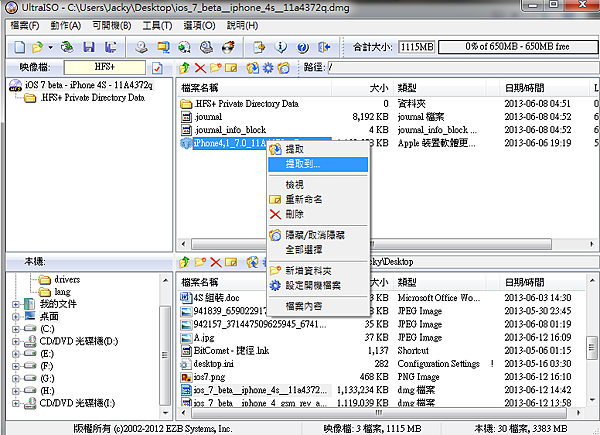The height and width of the screenshot is (435, 600).
Task: Open the 可開機(B) menu
Action: pyautogui.click(x=112, y=26)
